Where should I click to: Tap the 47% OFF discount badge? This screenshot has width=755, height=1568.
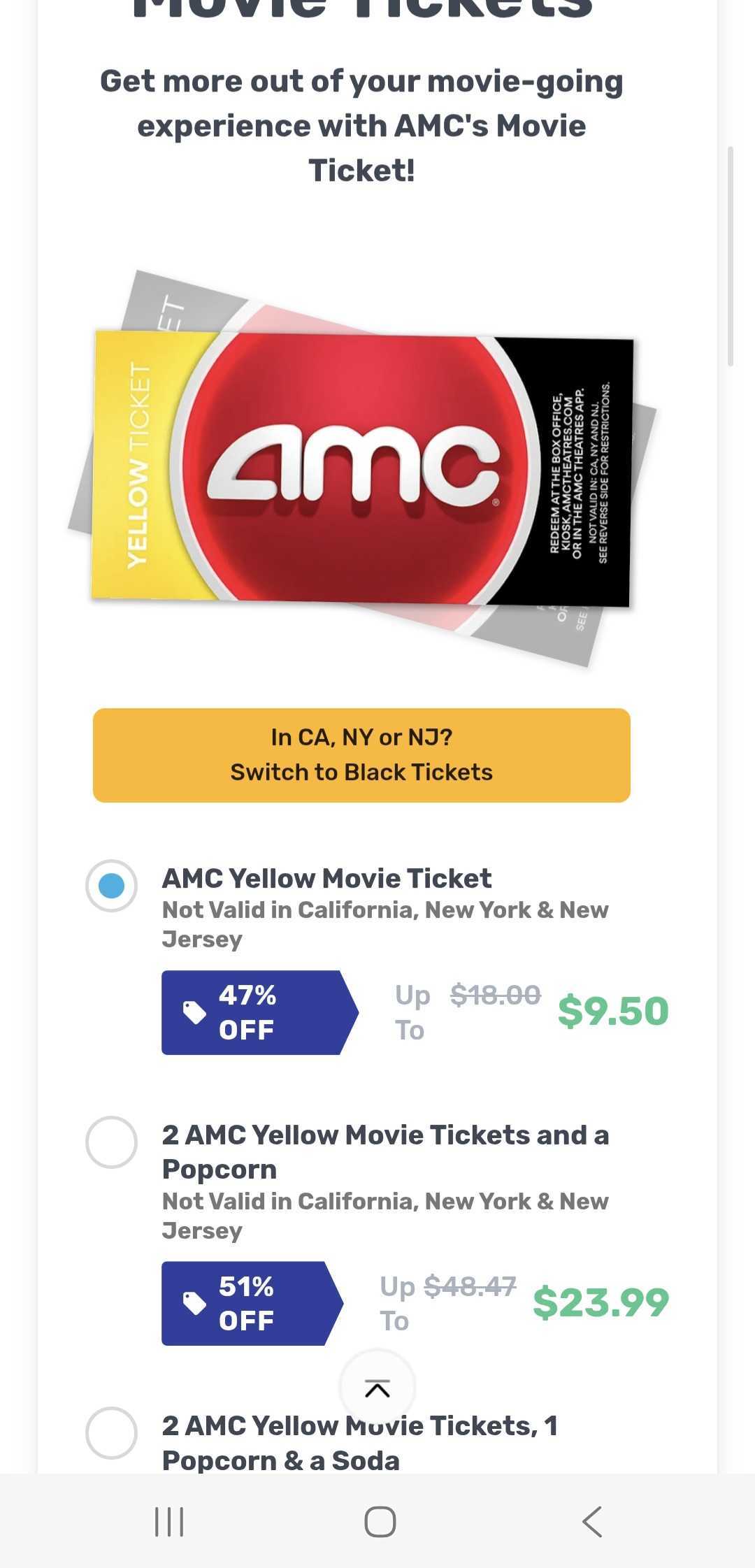pyautogui.click(x=259, y=1012)
